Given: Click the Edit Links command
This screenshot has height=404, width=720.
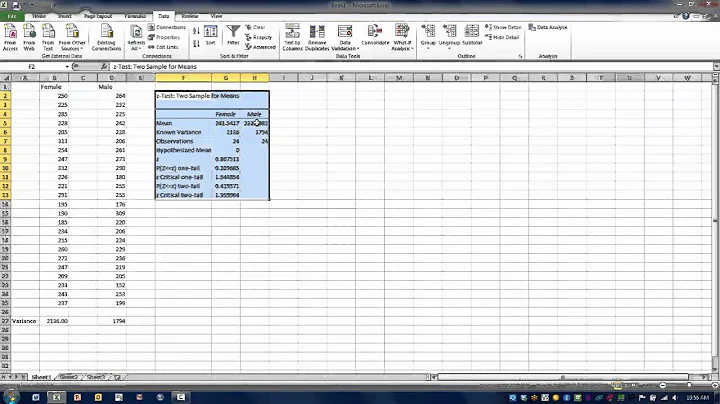Looking at the screenshot, I should coord(163,47).
